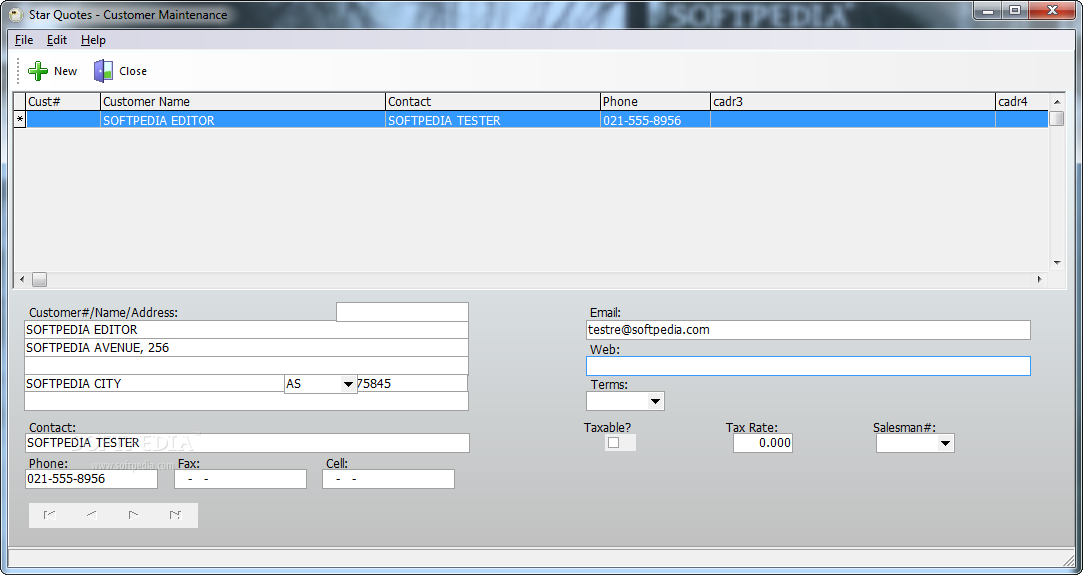Click the Phone column header
Viewport: 1083px width, 575px height.
pos(655,101)
